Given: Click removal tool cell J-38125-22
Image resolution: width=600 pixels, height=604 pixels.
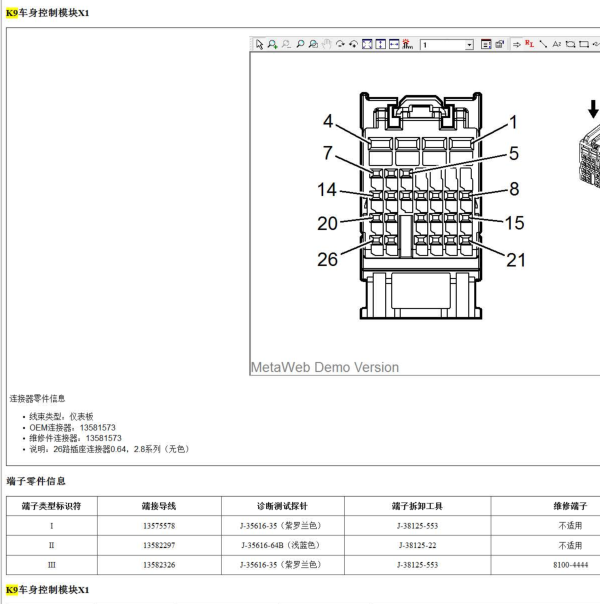Looking at the screenshot, I should click(417, 545).
